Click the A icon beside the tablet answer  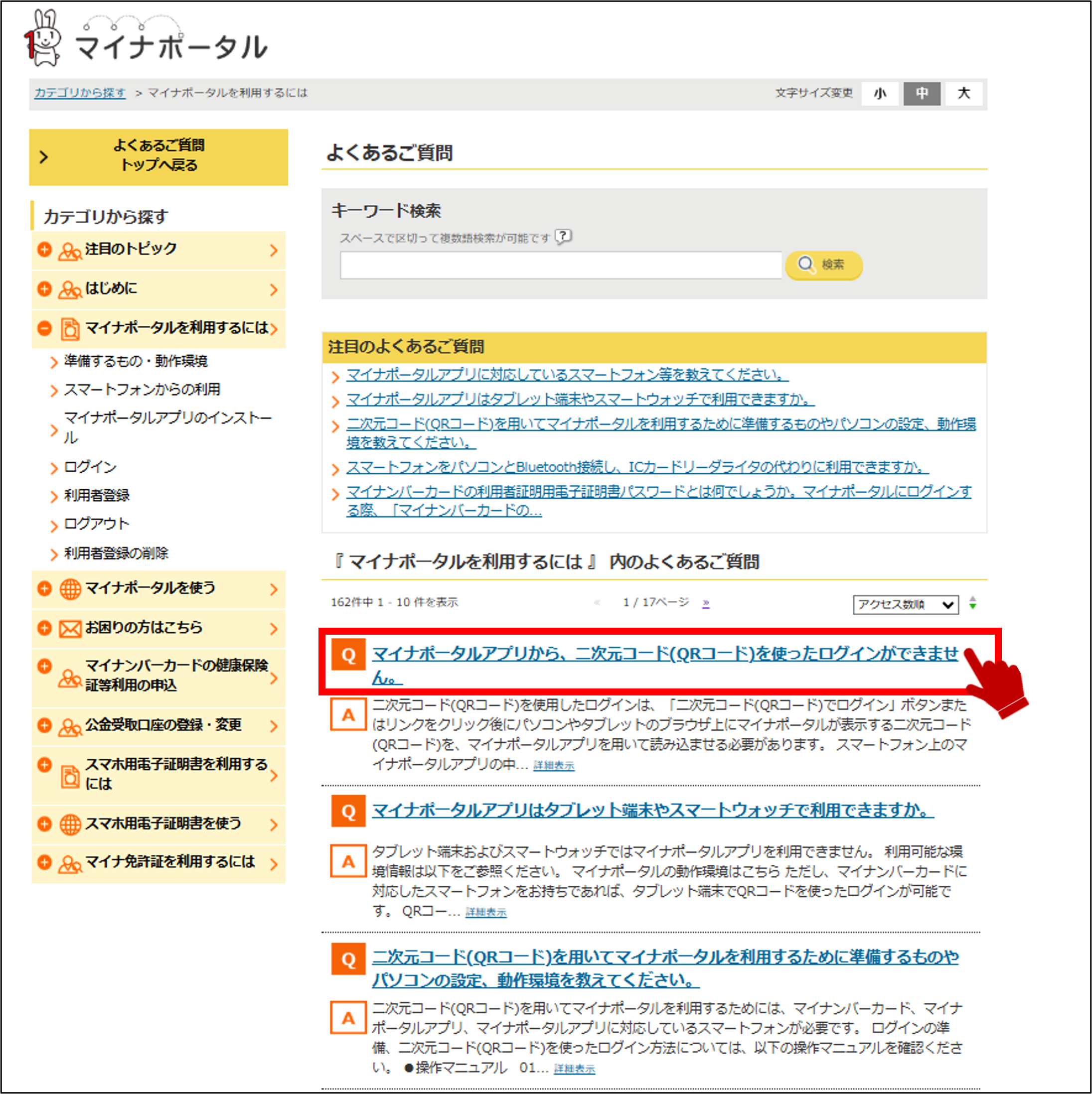348,861
